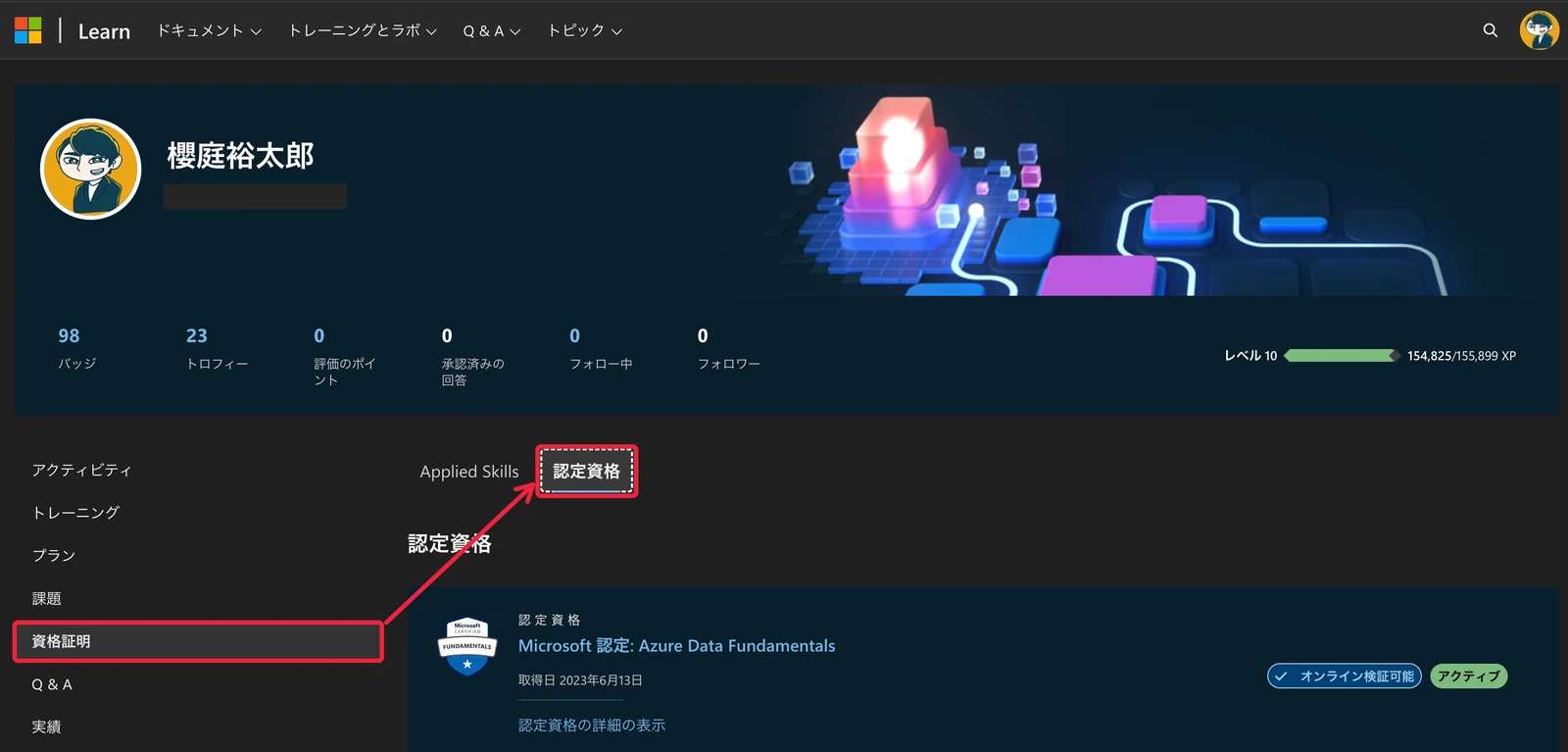Click the 0 フォロー中 stat
Screen dimensions: 1568x752
click(x=601, y=348)
